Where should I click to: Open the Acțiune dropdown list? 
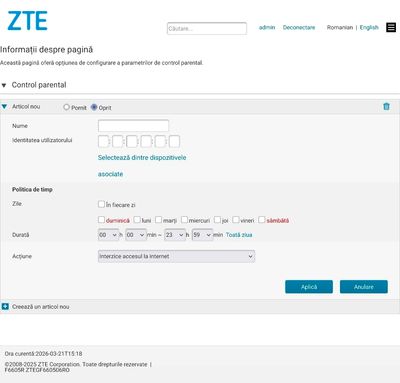pos(176,256)
